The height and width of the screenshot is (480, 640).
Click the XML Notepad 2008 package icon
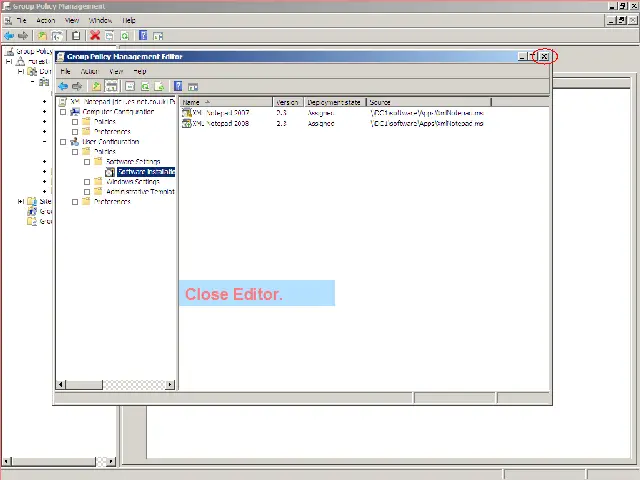[186, 122]
